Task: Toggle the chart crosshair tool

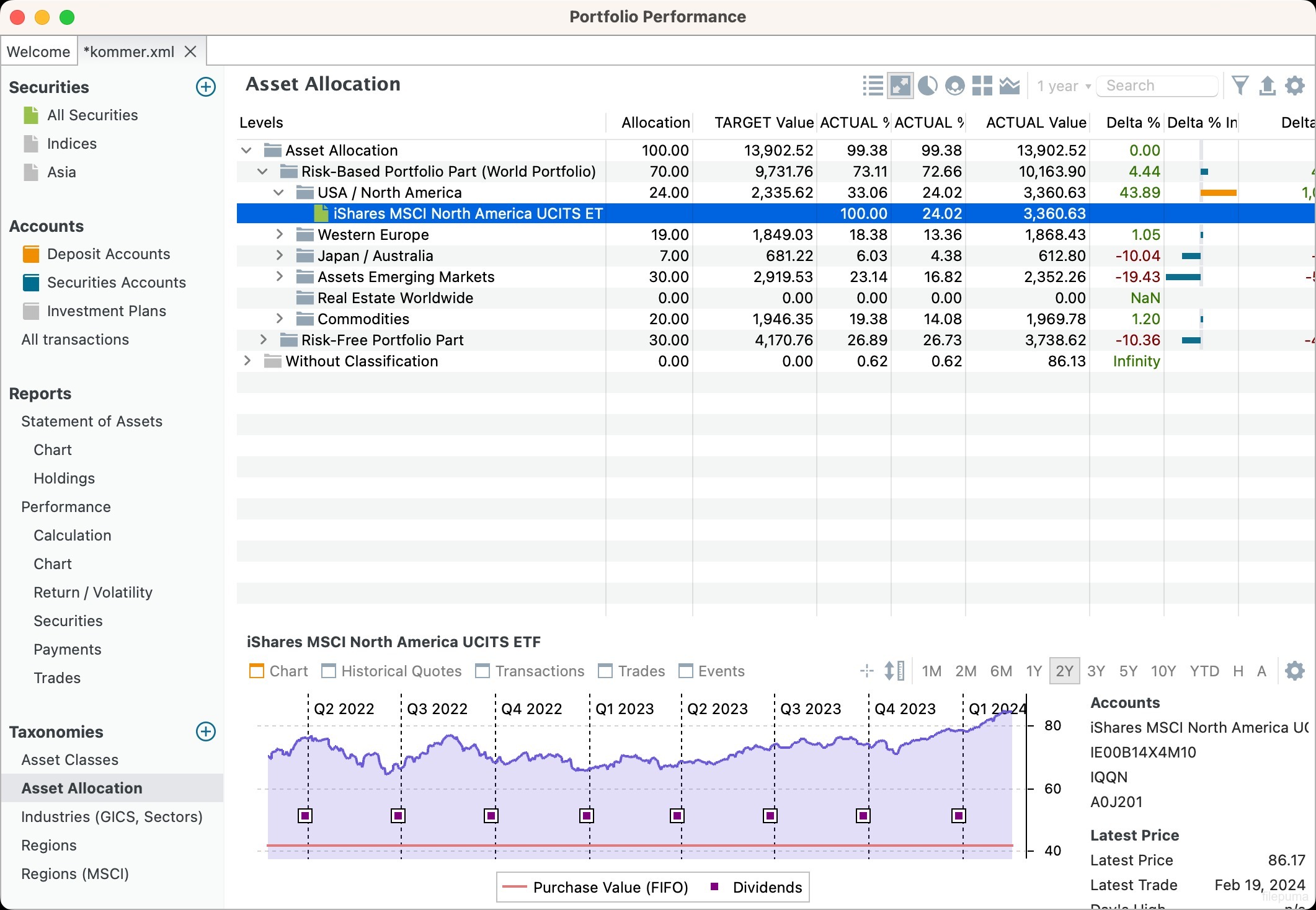Action: [867, 671]
